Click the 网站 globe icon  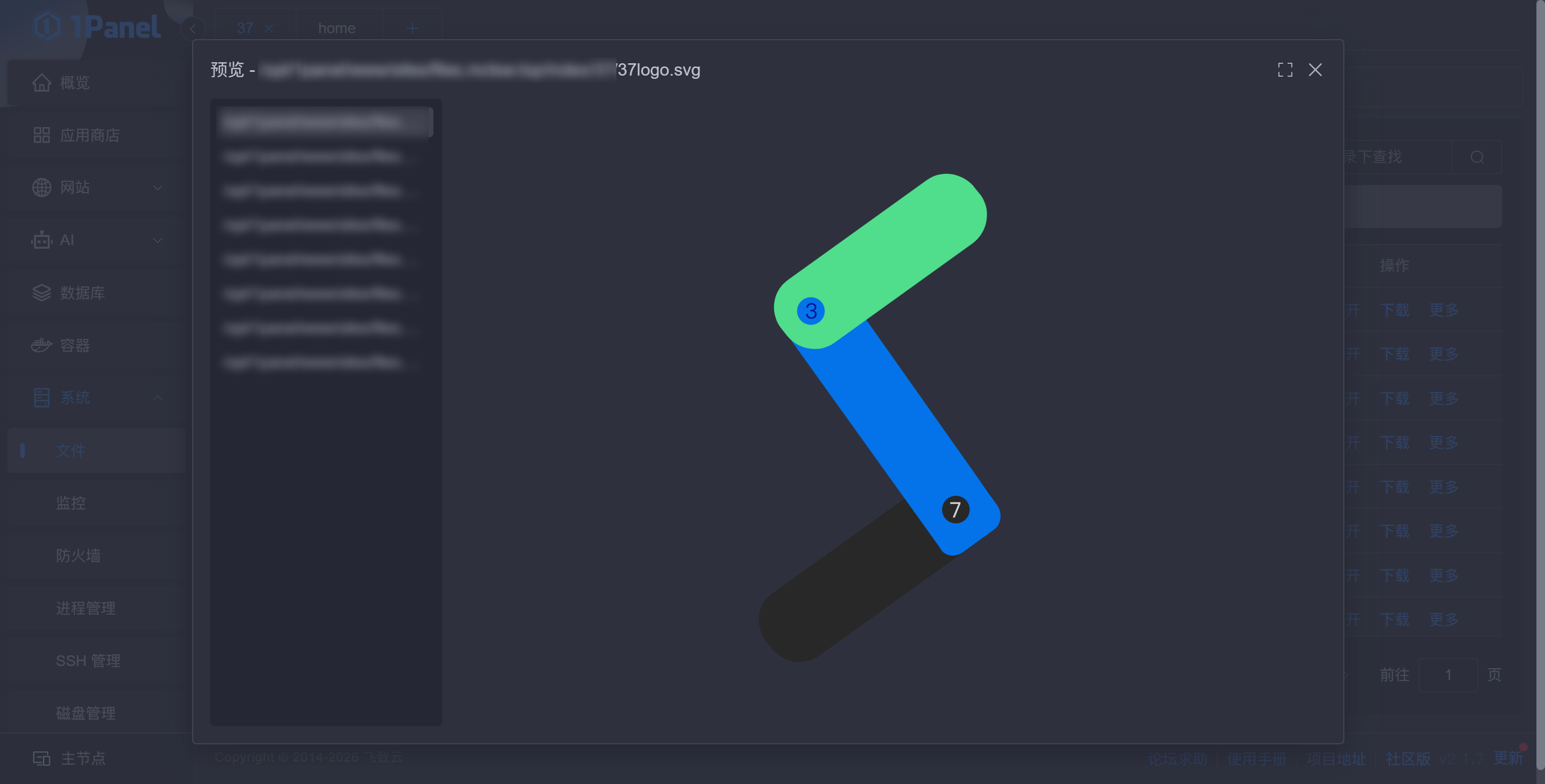click(41, 188)
